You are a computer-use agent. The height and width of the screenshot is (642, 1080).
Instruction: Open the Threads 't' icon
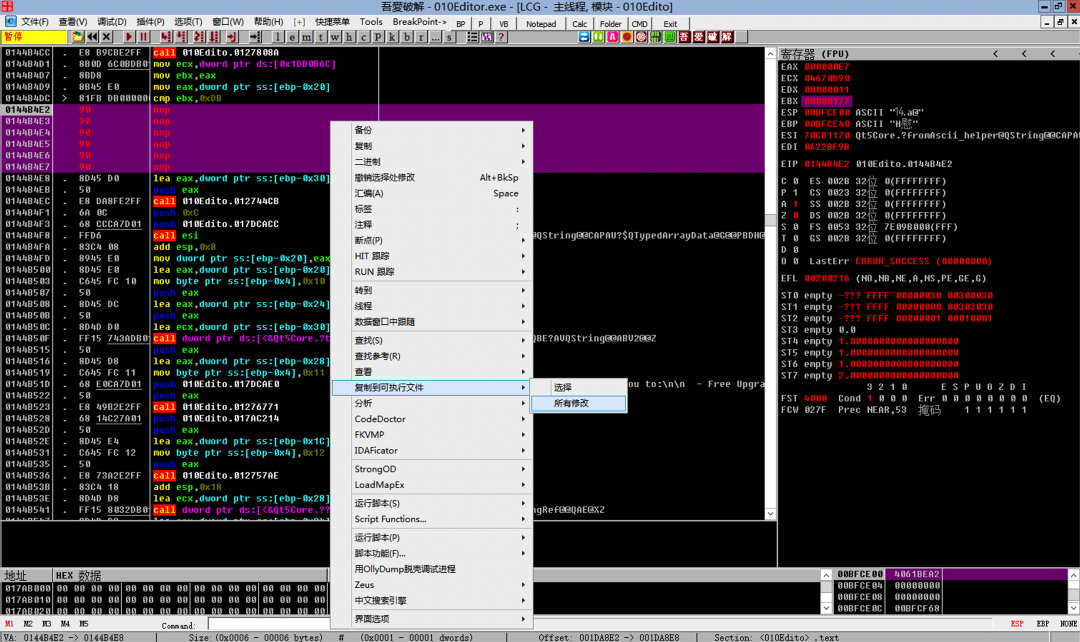pyautogui.click(x=321, y=37)
